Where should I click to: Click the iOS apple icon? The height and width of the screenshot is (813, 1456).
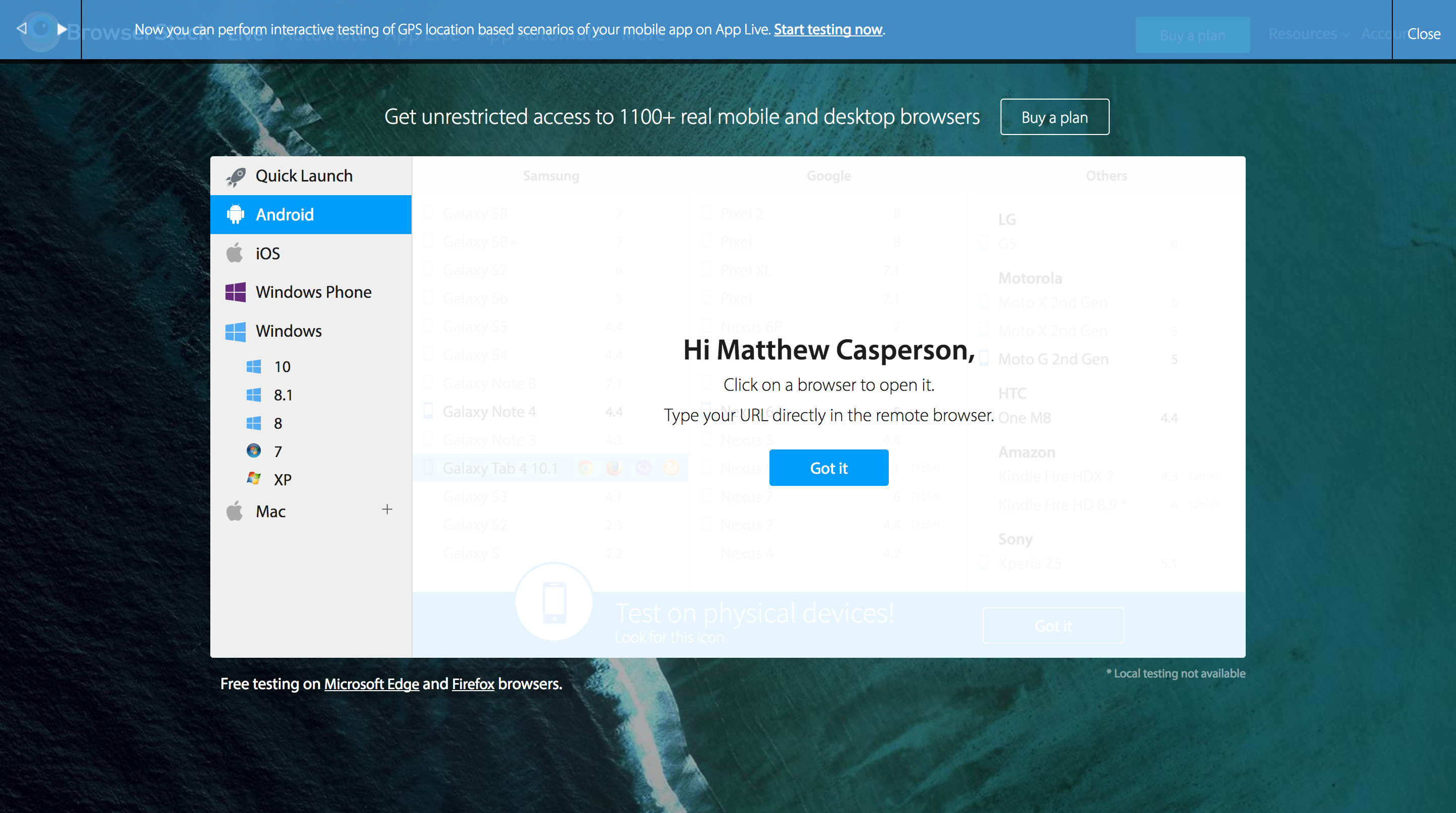pyautogui.click(x=235, y=253)
